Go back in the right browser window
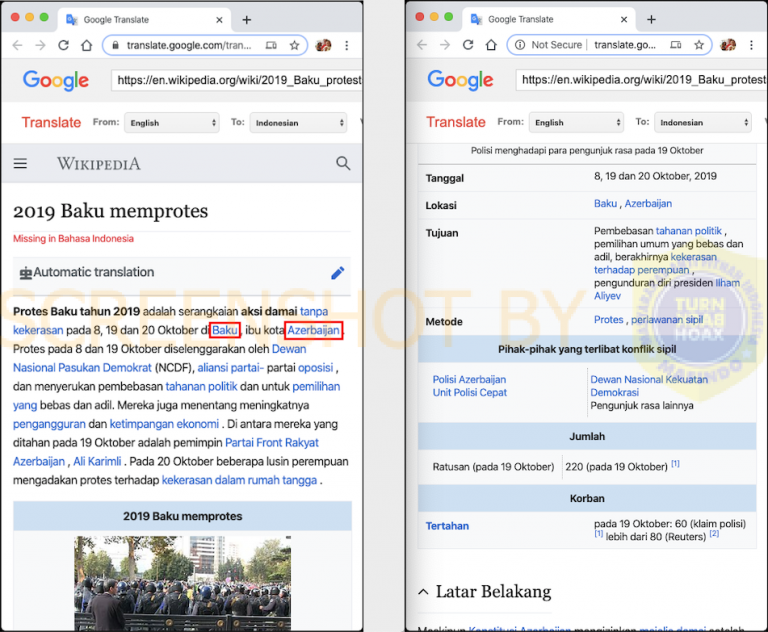Image resolution: width=768 pixels, height=632 pixels. point(422,45)
